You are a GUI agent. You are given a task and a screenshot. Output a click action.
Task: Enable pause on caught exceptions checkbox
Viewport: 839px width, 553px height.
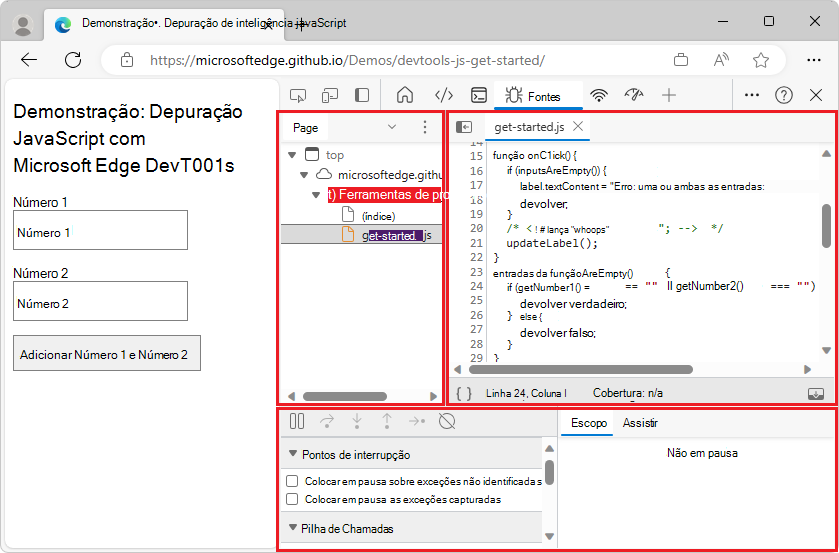tap(292, 499)
